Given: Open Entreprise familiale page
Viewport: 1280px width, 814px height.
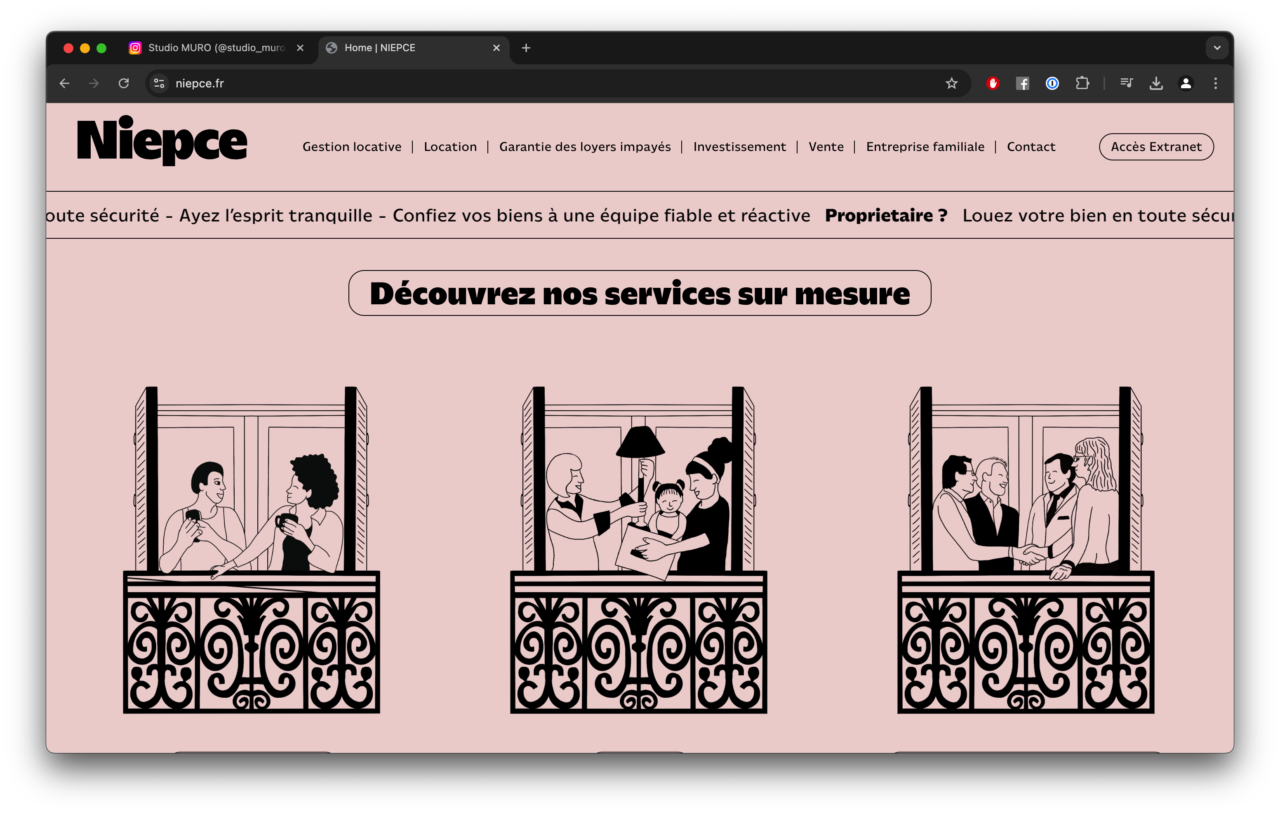Looking at the screenshot, I should click(x=925, y=147).
